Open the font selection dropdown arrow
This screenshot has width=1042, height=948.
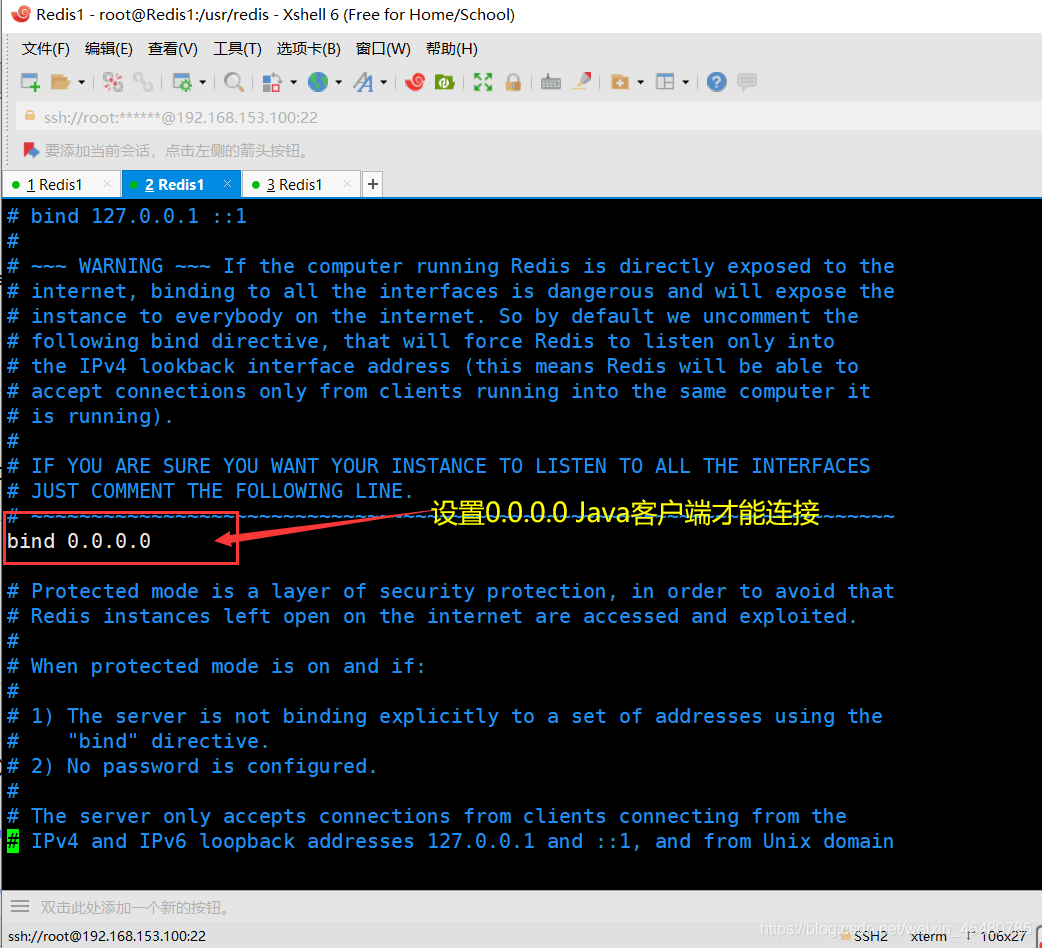pyautogui.click(x=384, y=81)
